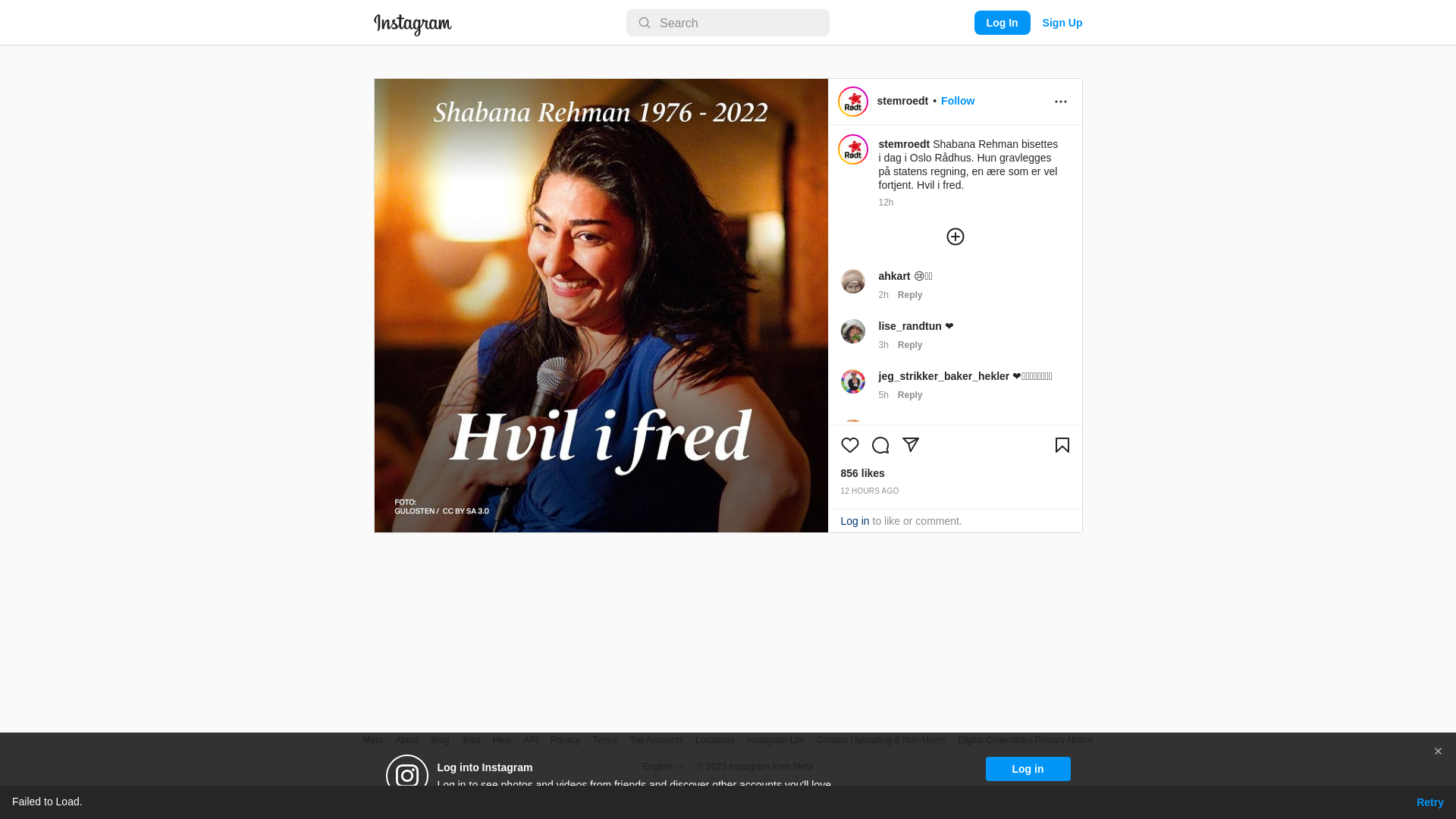Retry loading failed content
This screenshot has height=819, width=1456.
[x=1430, y=802]
